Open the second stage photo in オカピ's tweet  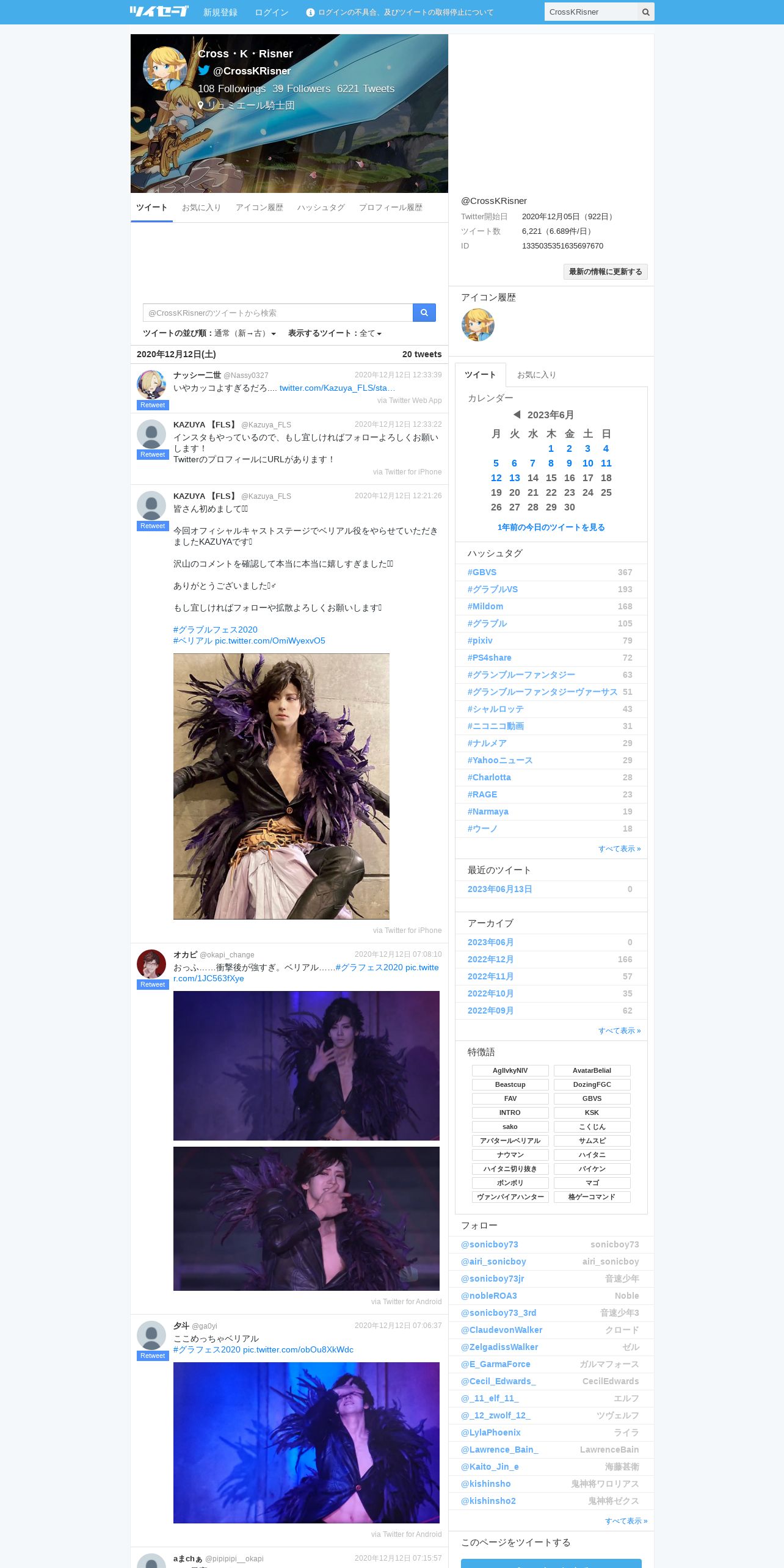tap(307, 1219)
